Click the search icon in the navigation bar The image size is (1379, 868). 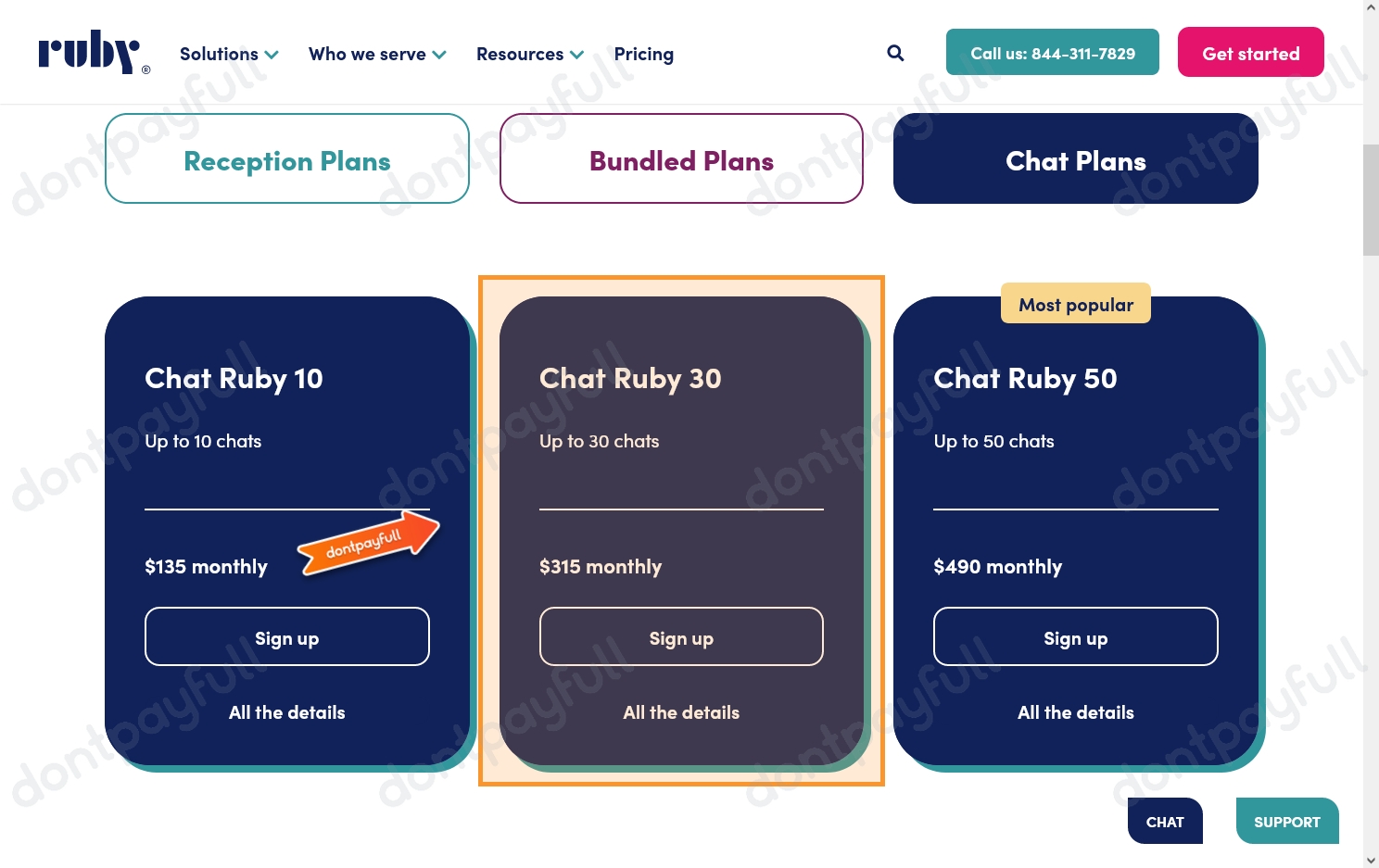click(894, 53)
